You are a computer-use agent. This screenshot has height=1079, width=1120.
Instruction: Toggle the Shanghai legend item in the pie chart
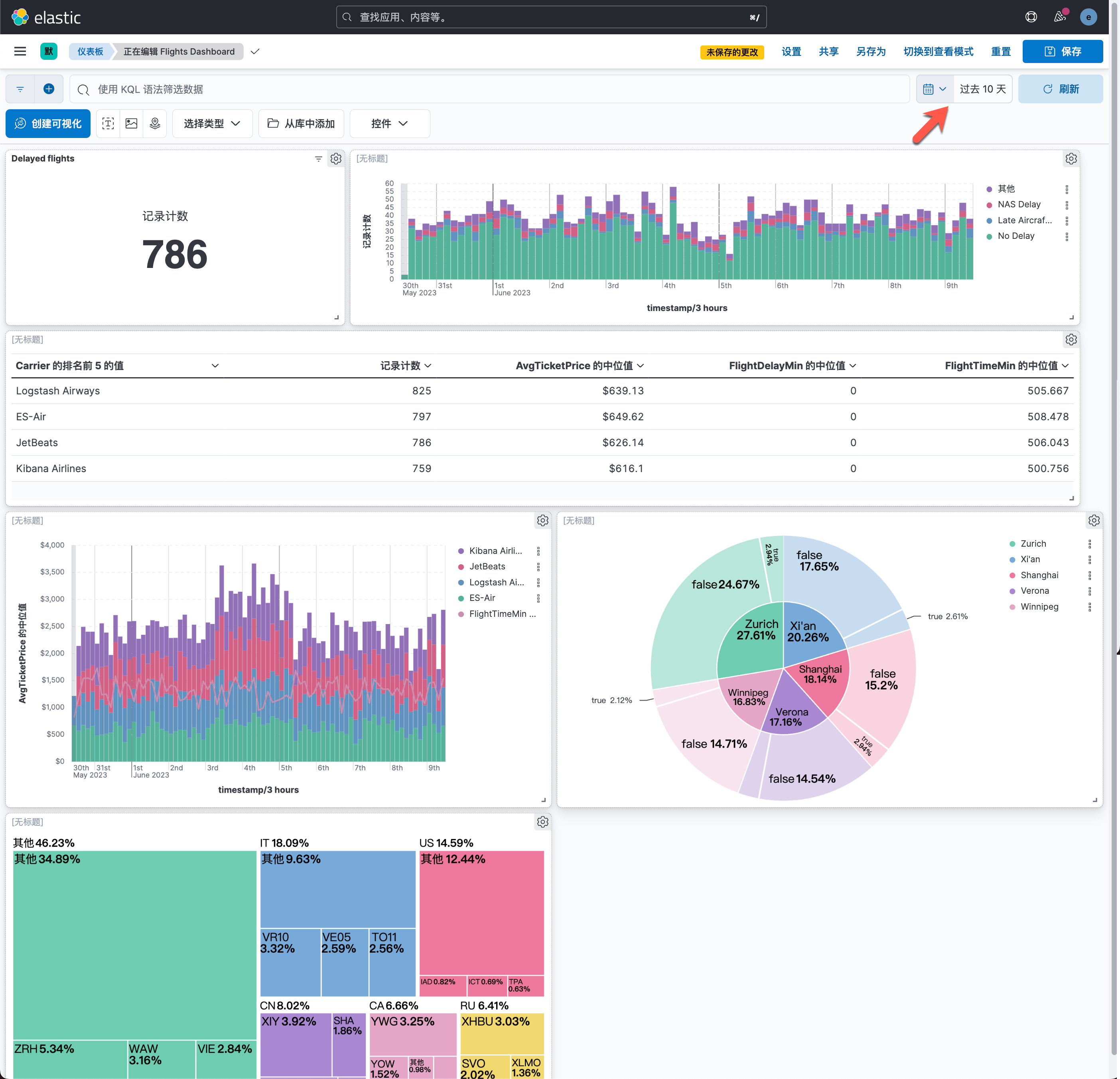tap(1039, 575)
